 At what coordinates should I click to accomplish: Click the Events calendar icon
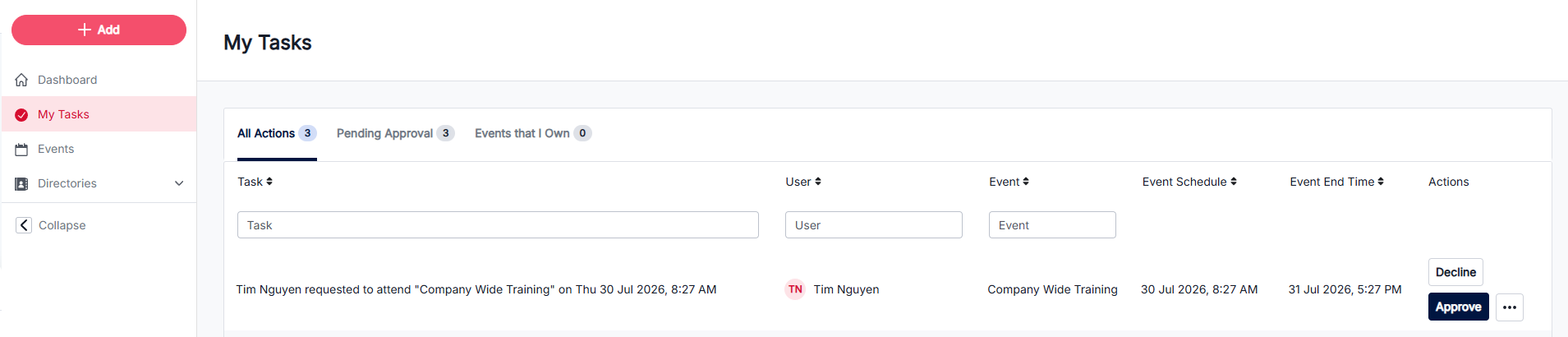pos(22,150)
